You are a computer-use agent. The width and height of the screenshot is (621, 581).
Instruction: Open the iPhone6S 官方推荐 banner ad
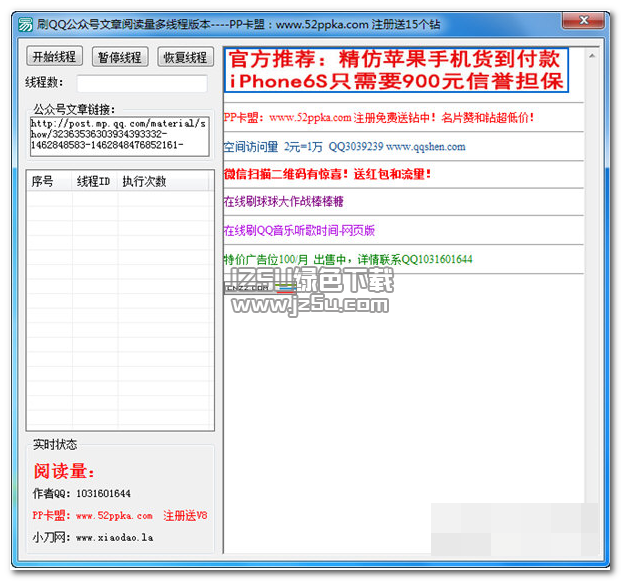pos(396,70)
